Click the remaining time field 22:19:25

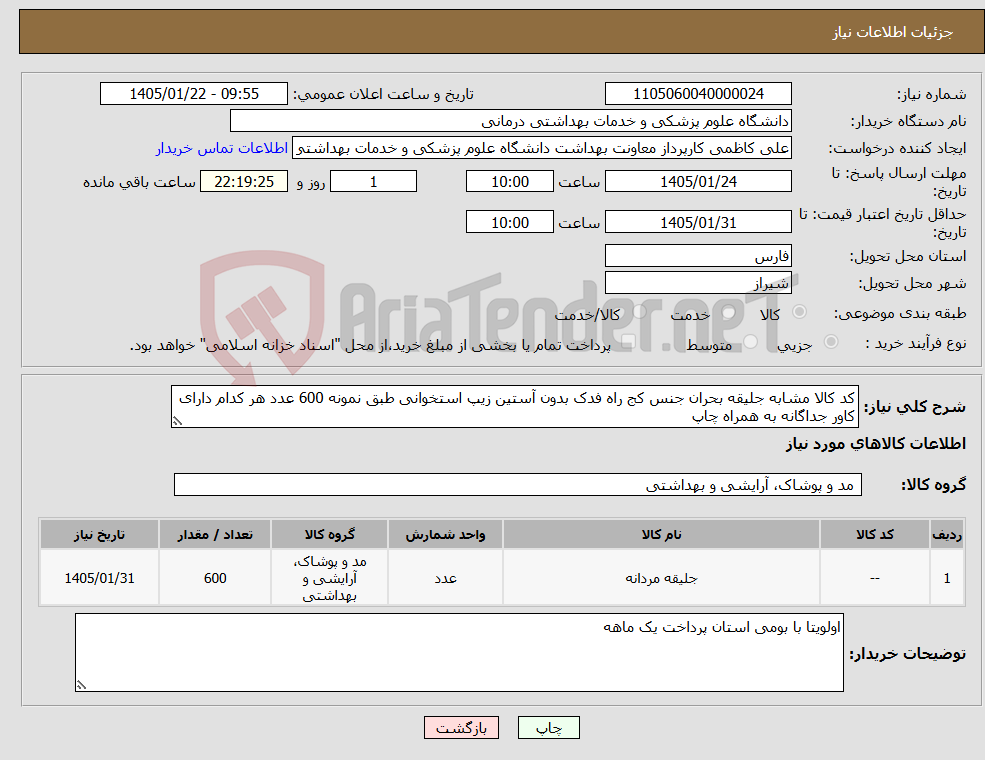point(244,182)
